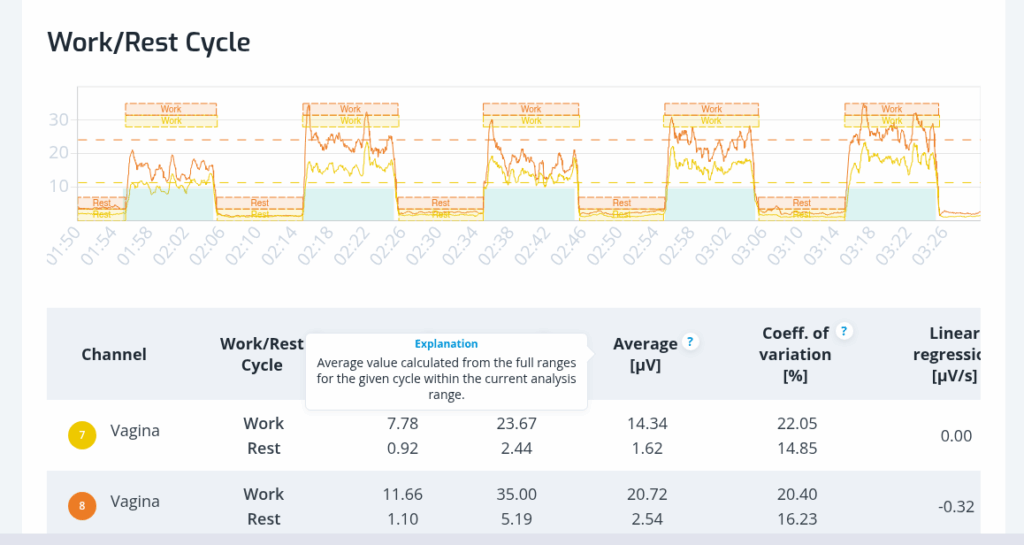Select the -0.32 linear regression value
Viewport: 1024px width, 545px height.
(x=956, y=506)
